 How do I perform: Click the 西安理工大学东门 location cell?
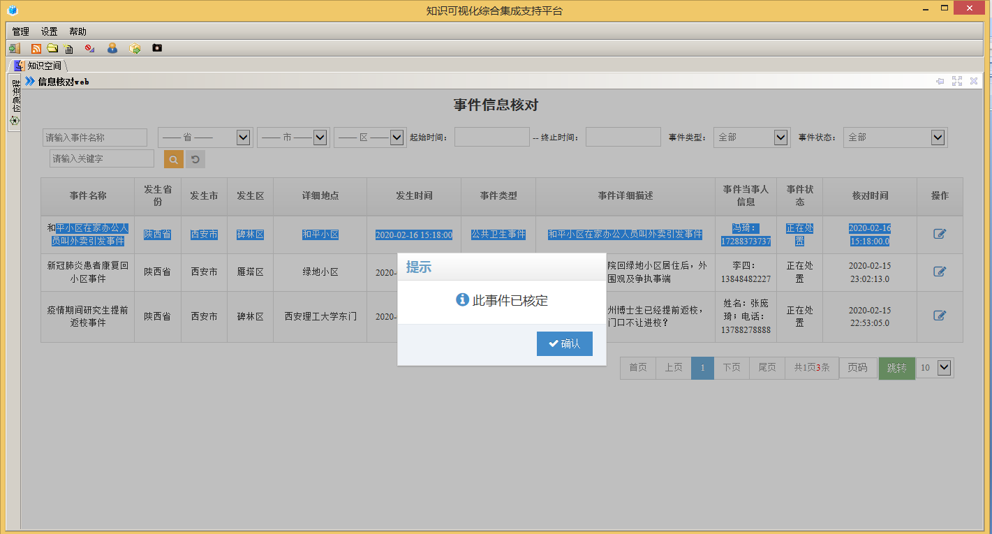[x=320, y=316]
